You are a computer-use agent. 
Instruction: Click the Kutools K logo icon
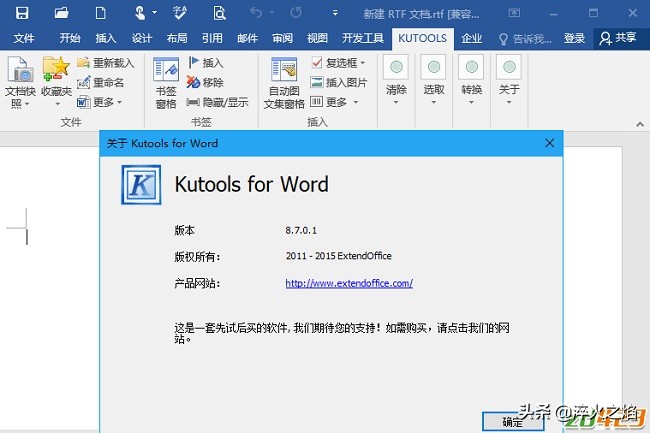pyautogui.click(x=141, y=185)
